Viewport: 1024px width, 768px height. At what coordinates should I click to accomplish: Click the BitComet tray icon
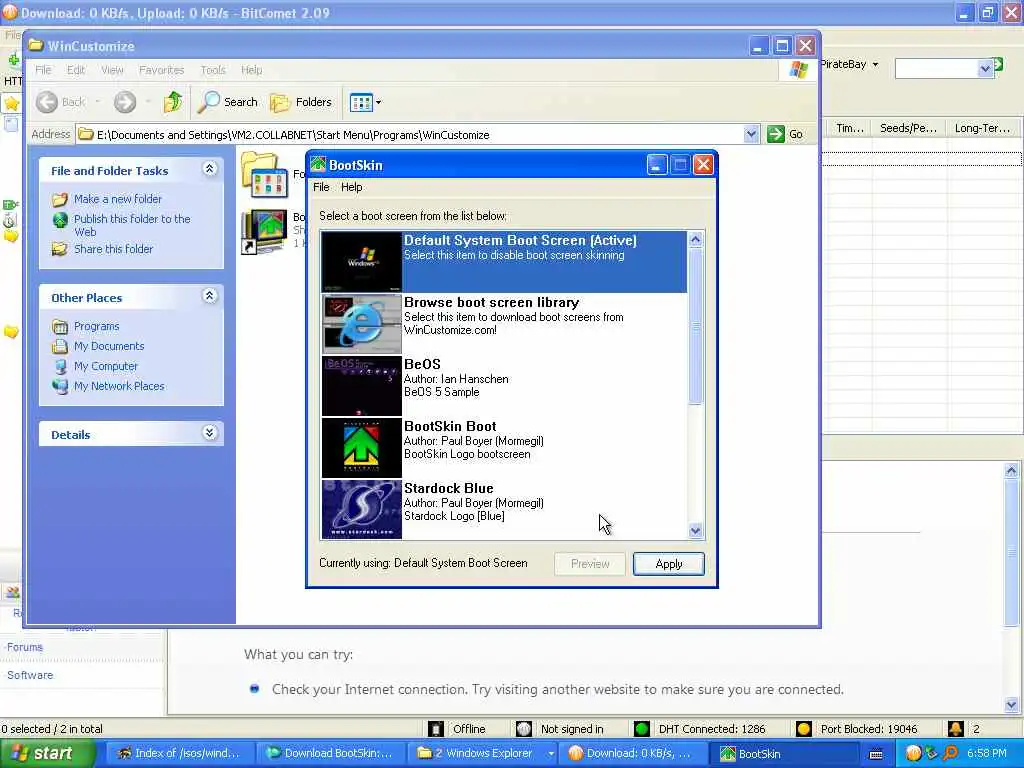tap(914, 754)
